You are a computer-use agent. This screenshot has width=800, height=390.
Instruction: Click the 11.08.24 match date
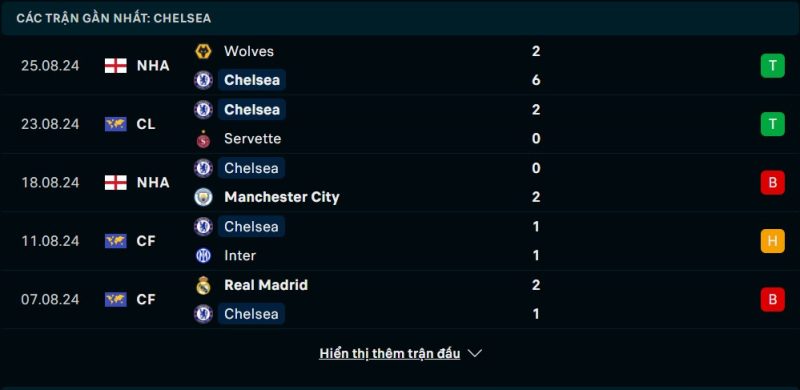[x=50, y=241]
